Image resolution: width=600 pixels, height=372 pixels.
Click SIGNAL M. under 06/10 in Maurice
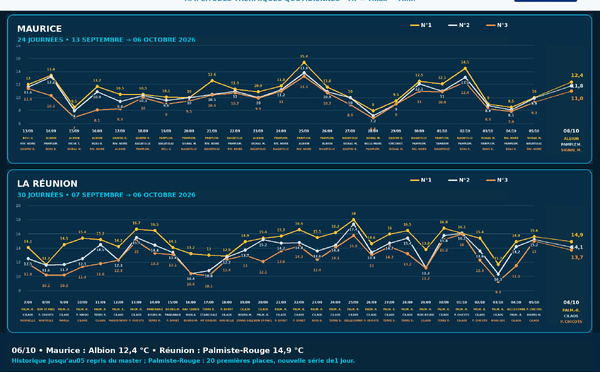[x=571, y=150]
